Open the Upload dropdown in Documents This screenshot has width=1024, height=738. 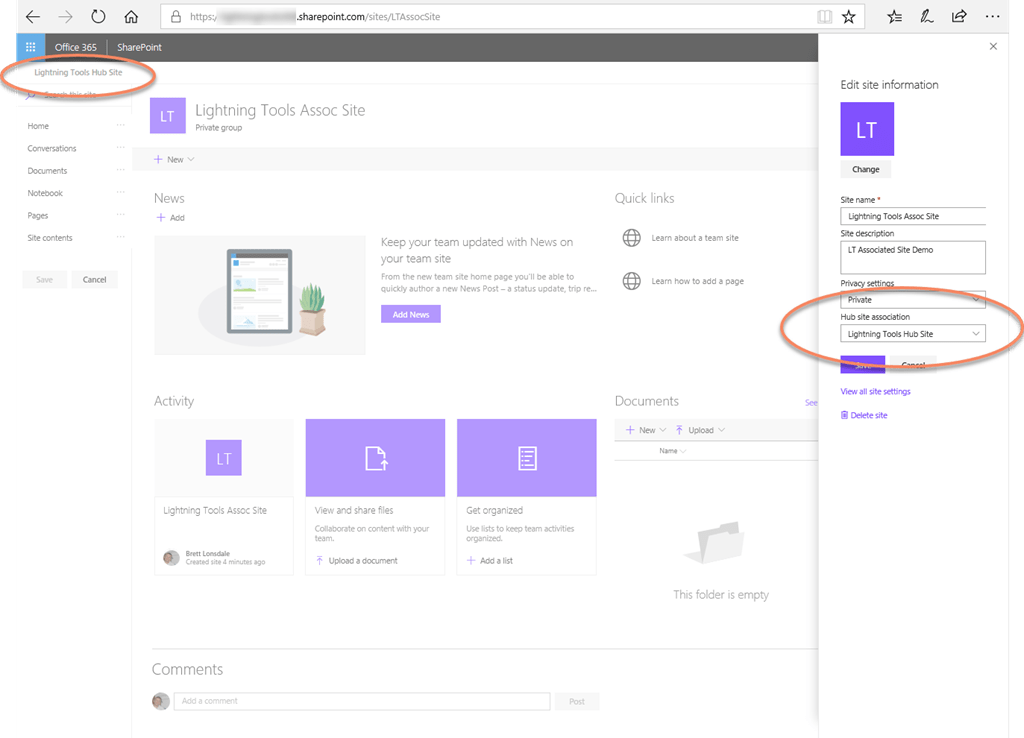701,429
